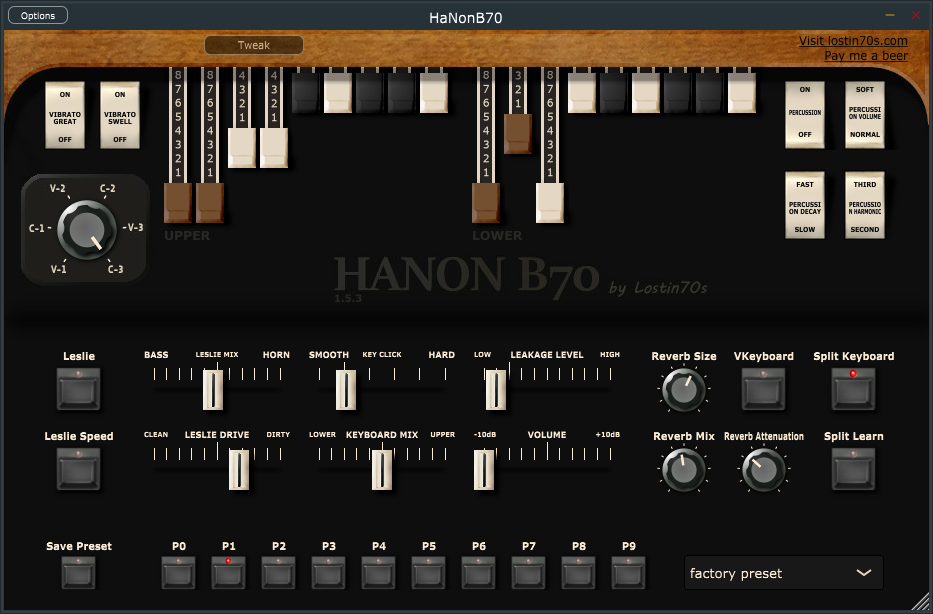933x614 pixels.
Task: Follow the Pay me a beer link
Action: coord(866,55)
